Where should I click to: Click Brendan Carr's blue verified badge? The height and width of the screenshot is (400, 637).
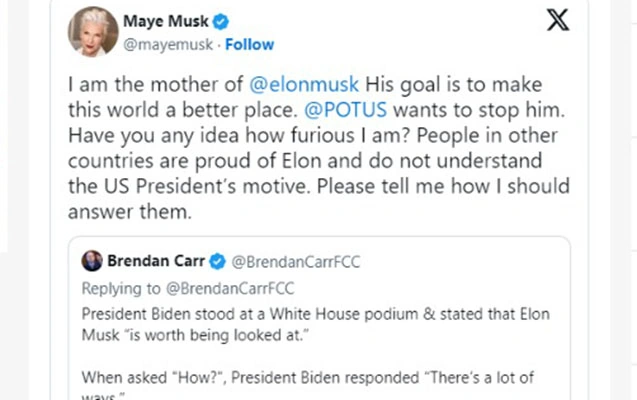216,262
